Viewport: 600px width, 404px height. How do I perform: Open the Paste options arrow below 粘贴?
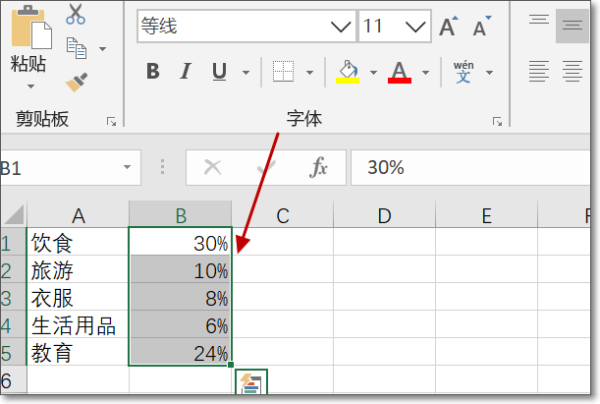click(x=31, y=86)
